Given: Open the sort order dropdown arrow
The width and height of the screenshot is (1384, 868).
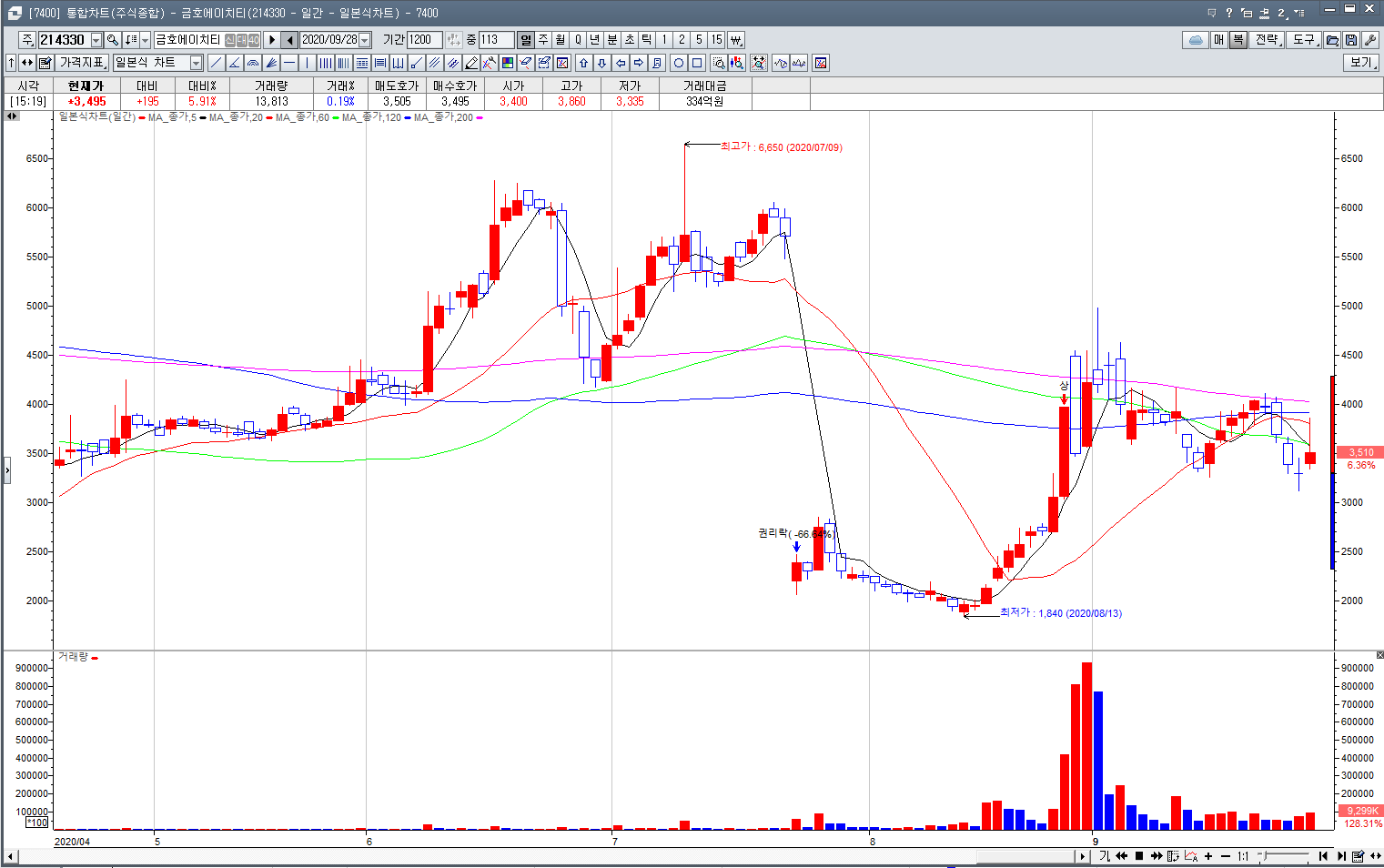Looking at the screenshot, I should tap(145, 39).
